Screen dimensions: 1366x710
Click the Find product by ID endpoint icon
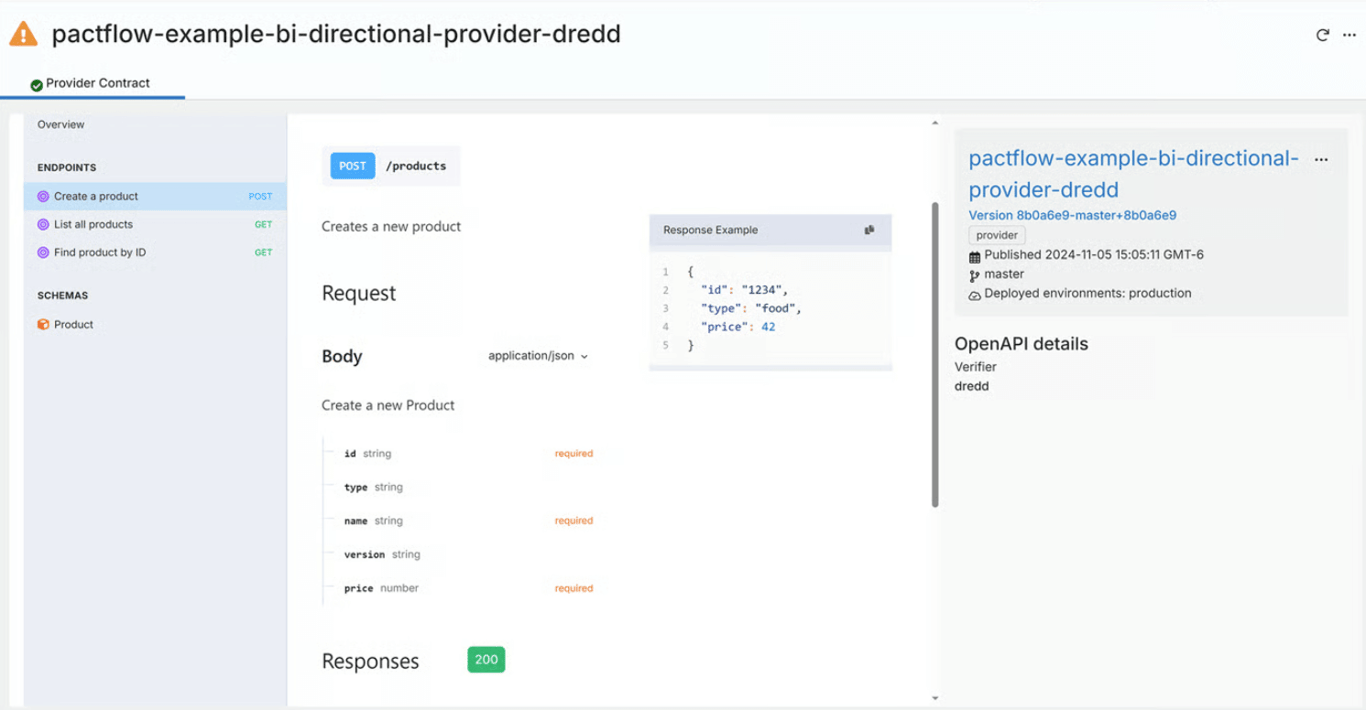[x=43, y=253]
